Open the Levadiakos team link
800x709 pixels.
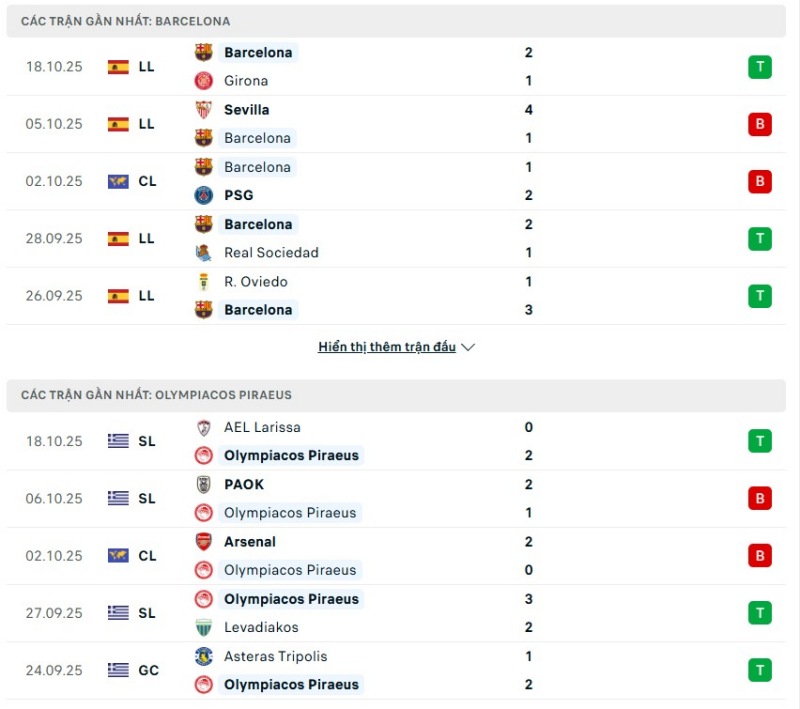click(261, 628)
